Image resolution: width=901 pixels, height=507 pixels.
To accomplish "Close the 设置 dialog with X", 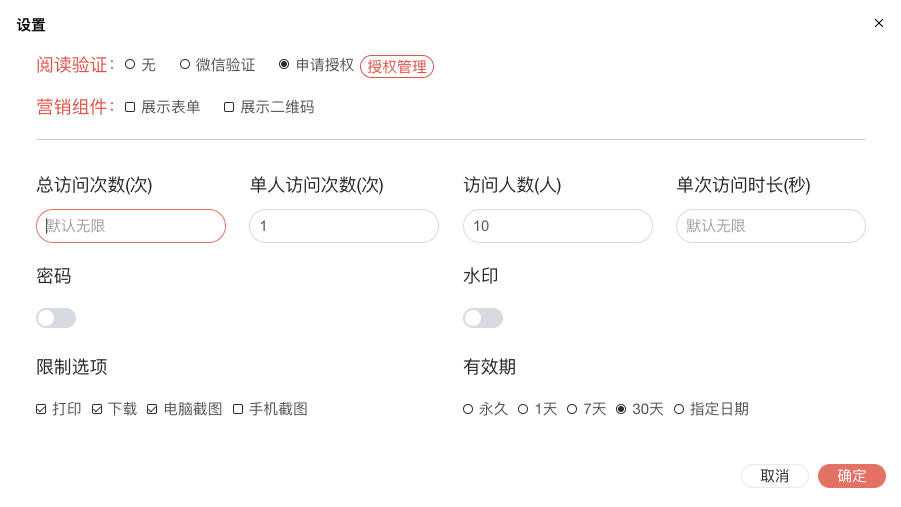I will [879, 23].
